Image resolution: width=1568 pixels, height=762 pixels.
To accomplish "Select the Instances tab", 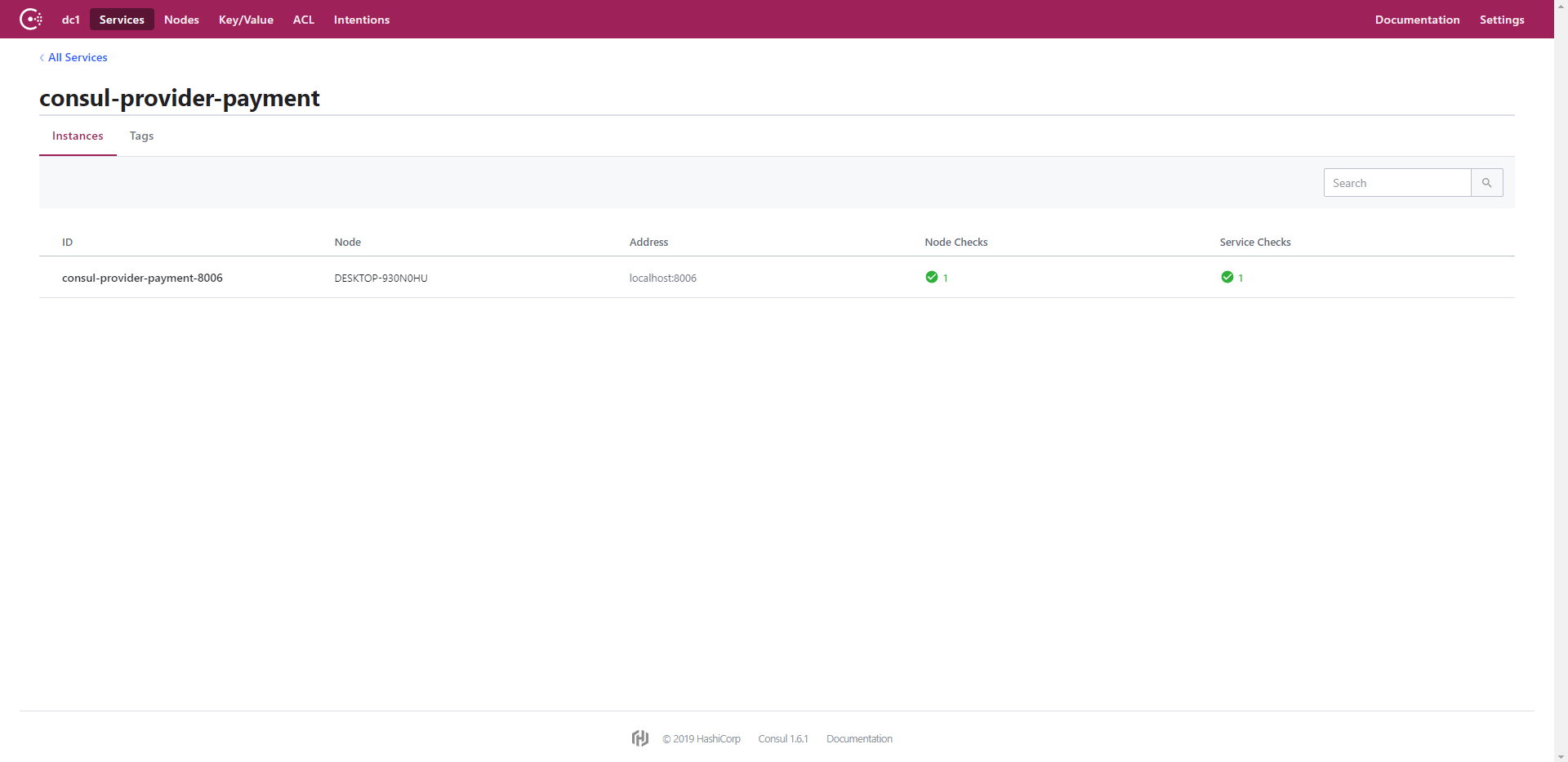I will tap(78, 136).
